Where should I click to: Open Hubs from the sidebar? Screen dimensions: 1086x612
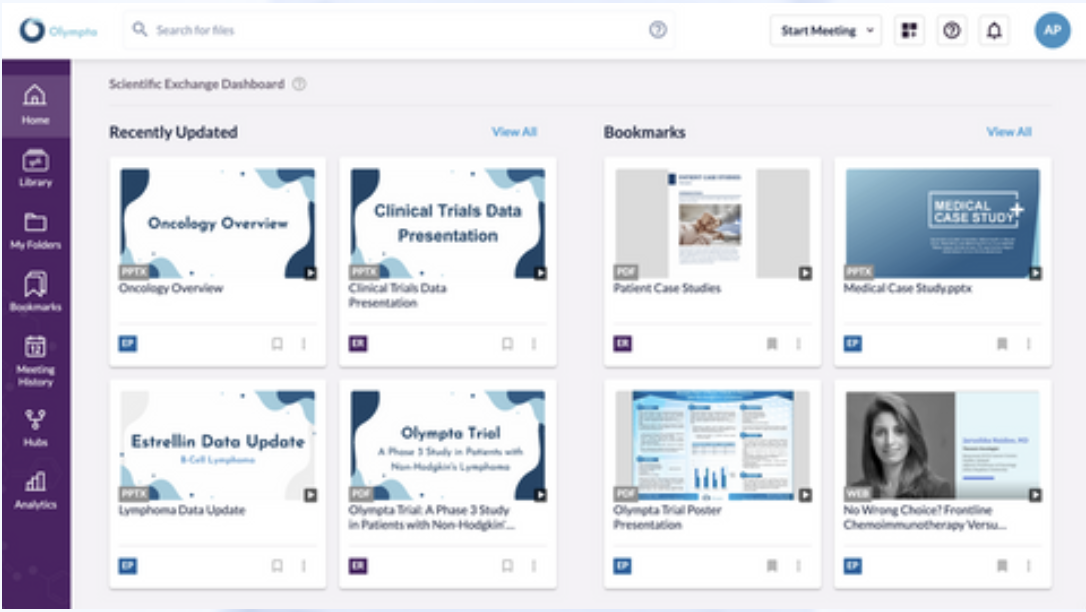click(35, 428)
